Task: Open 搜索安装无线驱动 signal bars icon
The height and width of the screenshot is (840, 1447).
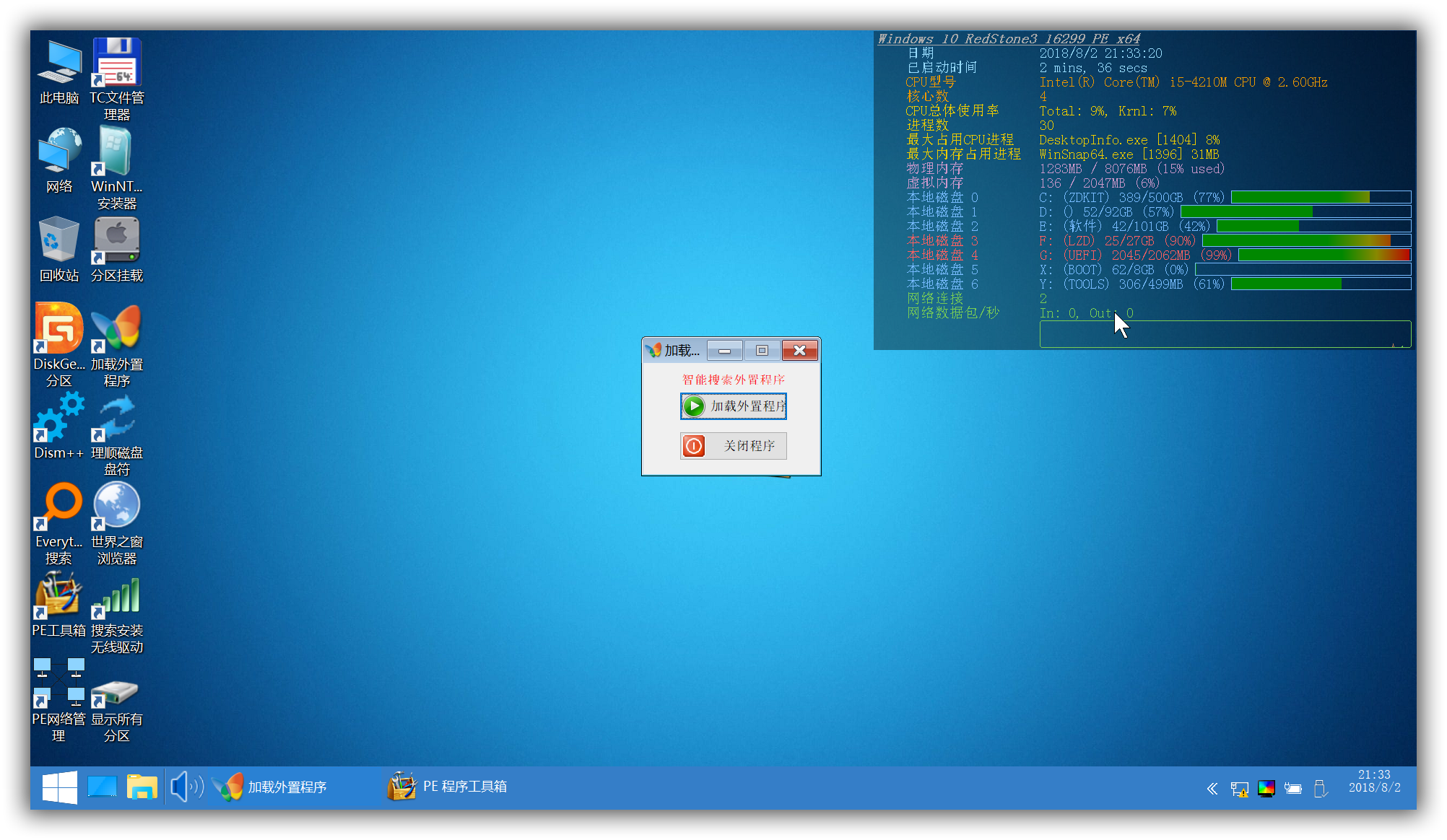Action: pos(117,596)
